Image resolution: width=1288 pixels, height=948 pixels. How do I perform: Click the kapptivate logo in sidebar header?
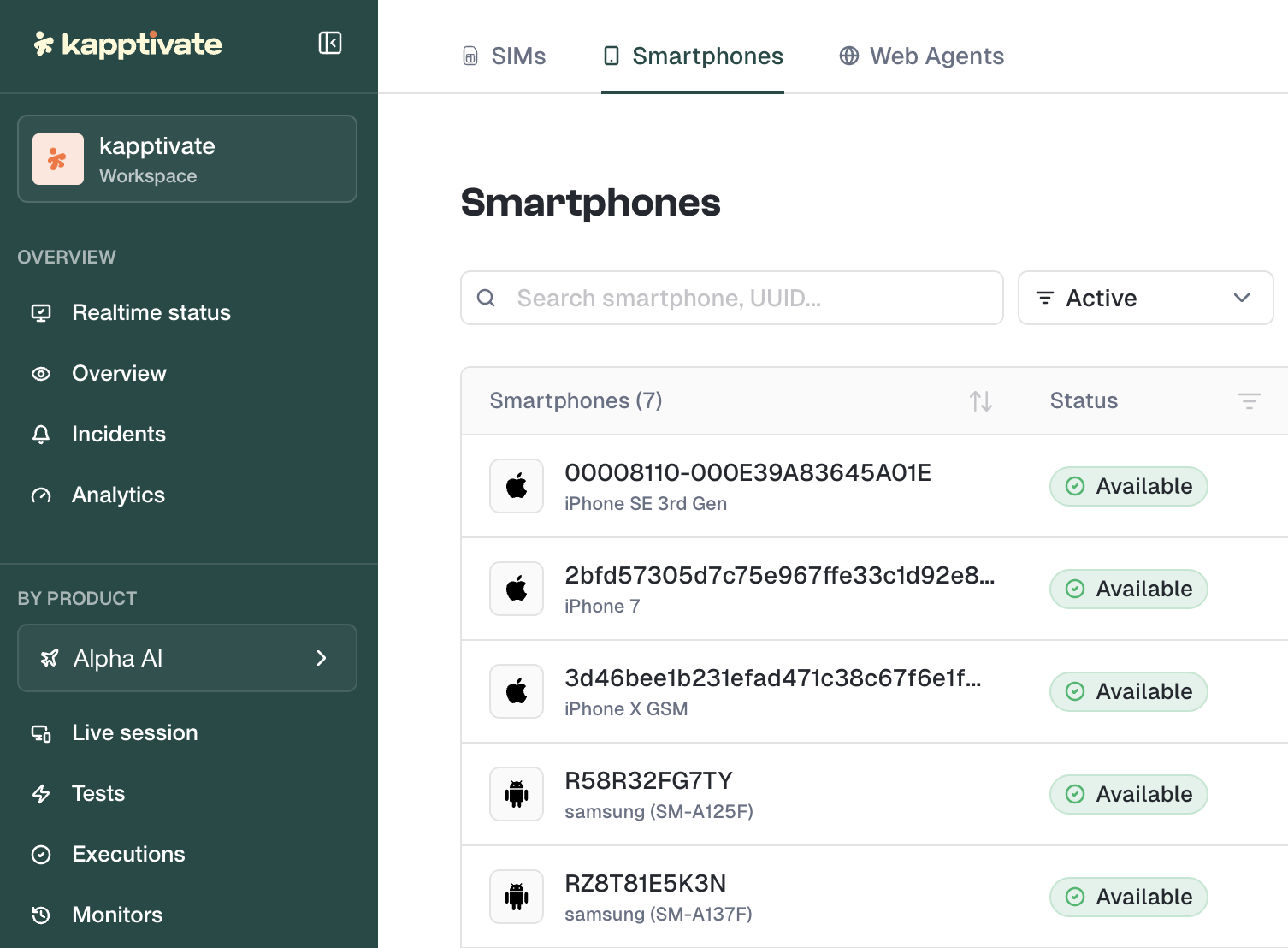pyautogui.click(x=128, y=44)
